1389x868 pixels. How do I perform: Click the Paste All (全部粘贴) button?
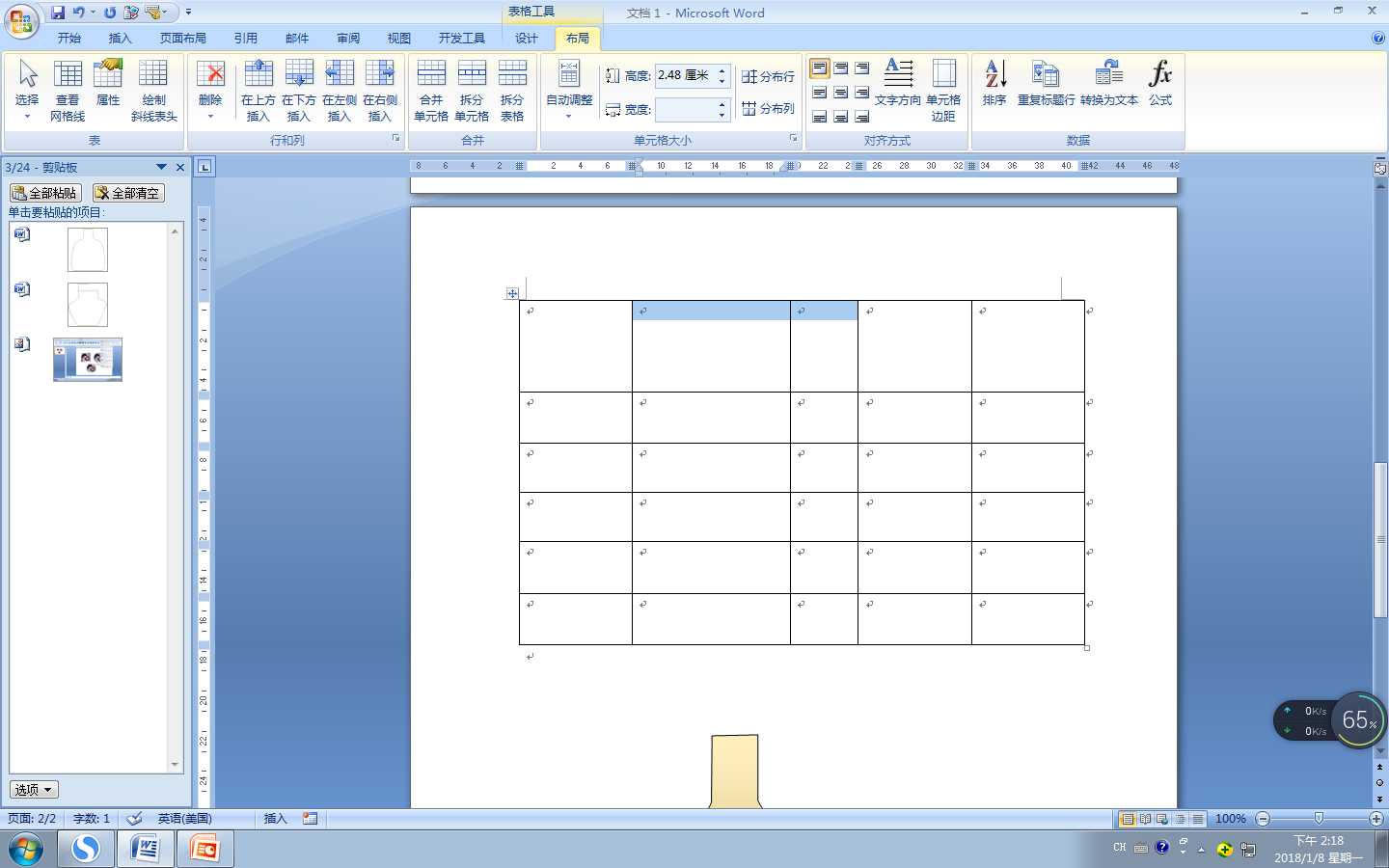tap(45, 193)
